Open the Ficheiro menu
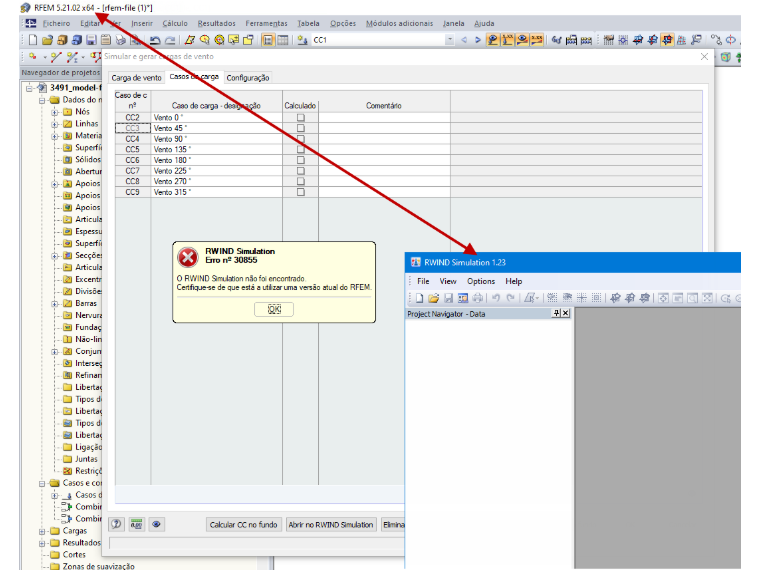Screen dimensions: 760x570 [56, 23]
